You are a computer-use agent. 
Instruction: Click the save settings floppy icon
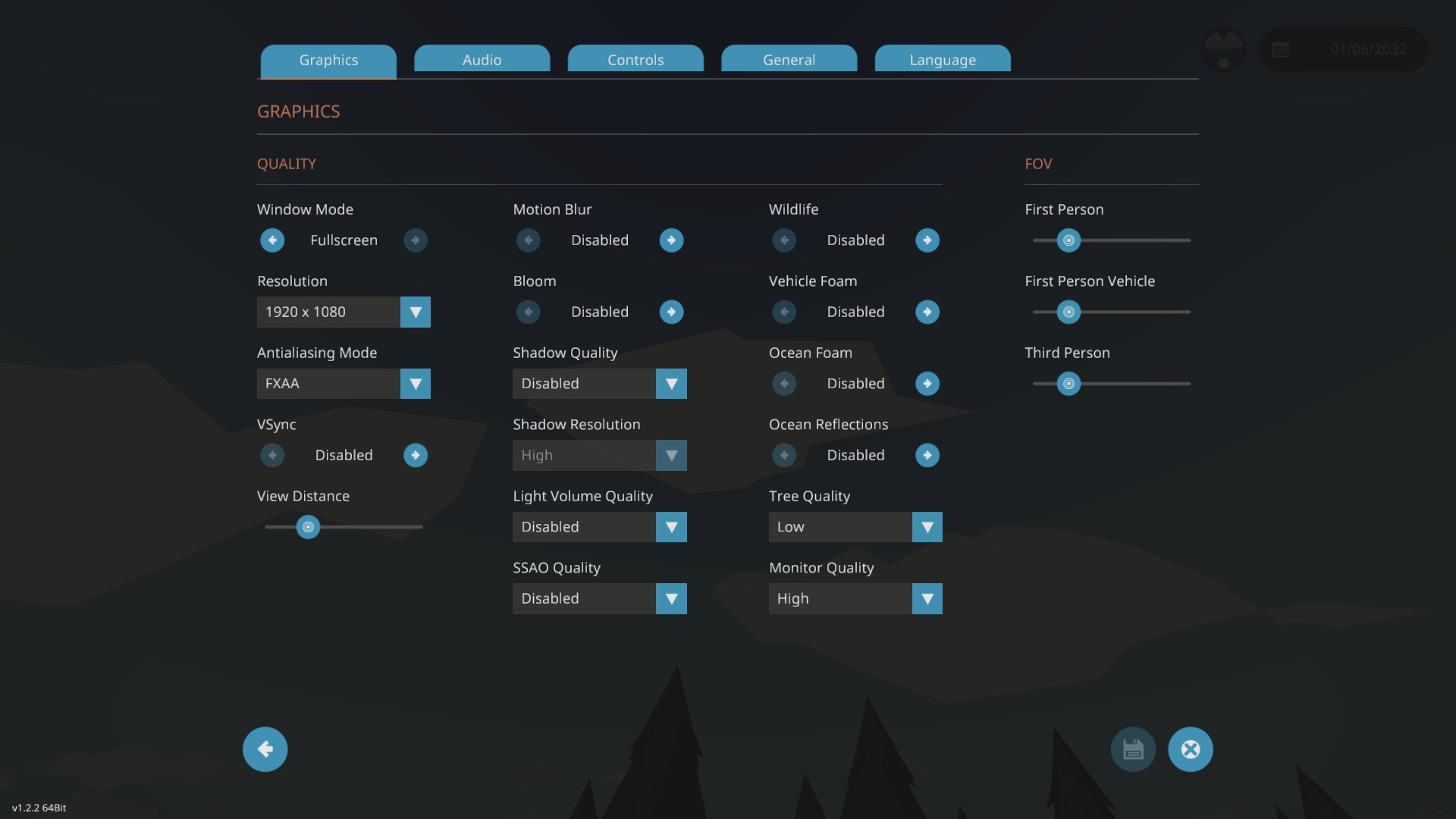click(x=1133, y=749)
